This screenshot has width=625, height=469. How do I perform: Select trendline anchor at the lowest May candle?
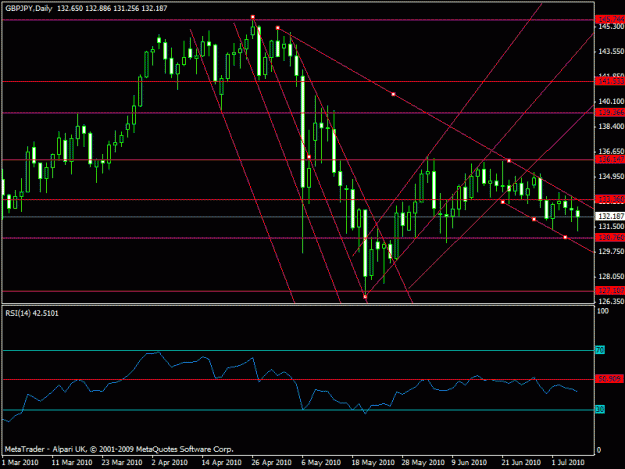pyautogui.click(x=365, y=296)
